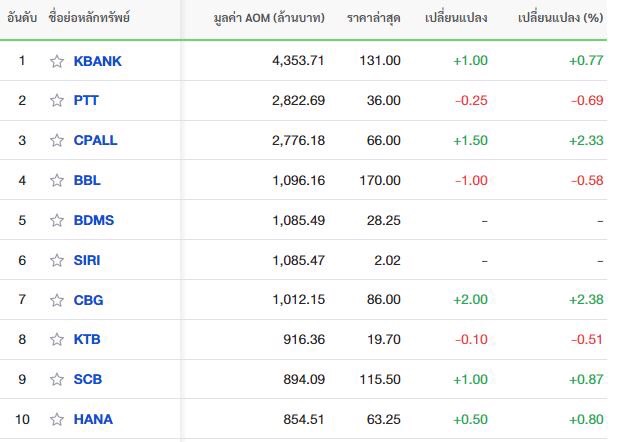
Task: Toggle the favorite star for KBANK
Action: click(x=57, y=61)
